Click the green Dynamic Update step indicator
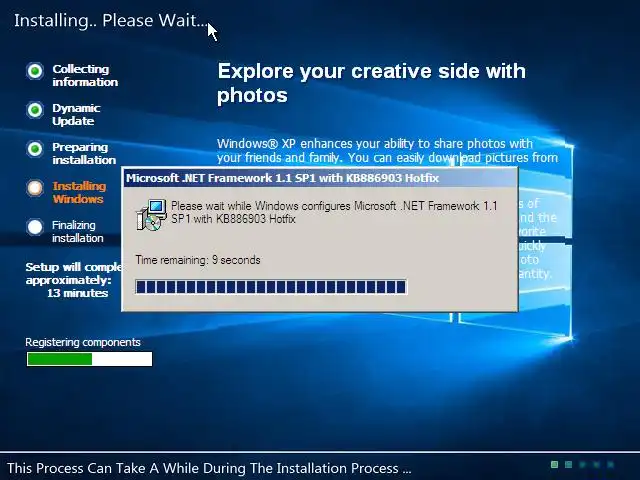Image resolution: width=640 pixels, height=480 pixels. (35, 110)
